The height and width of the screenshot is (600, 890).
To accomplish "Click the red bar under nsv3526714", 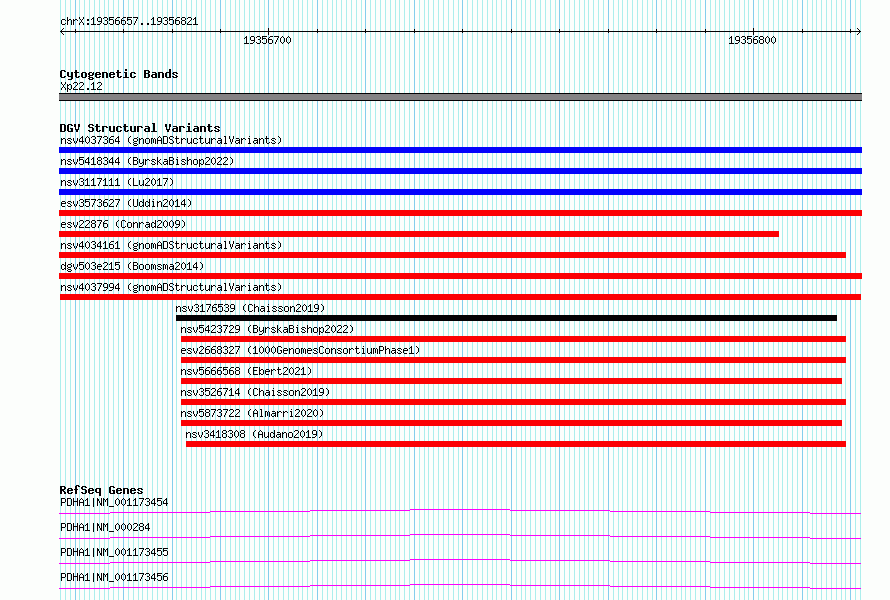I will click(x=513, y=402).
